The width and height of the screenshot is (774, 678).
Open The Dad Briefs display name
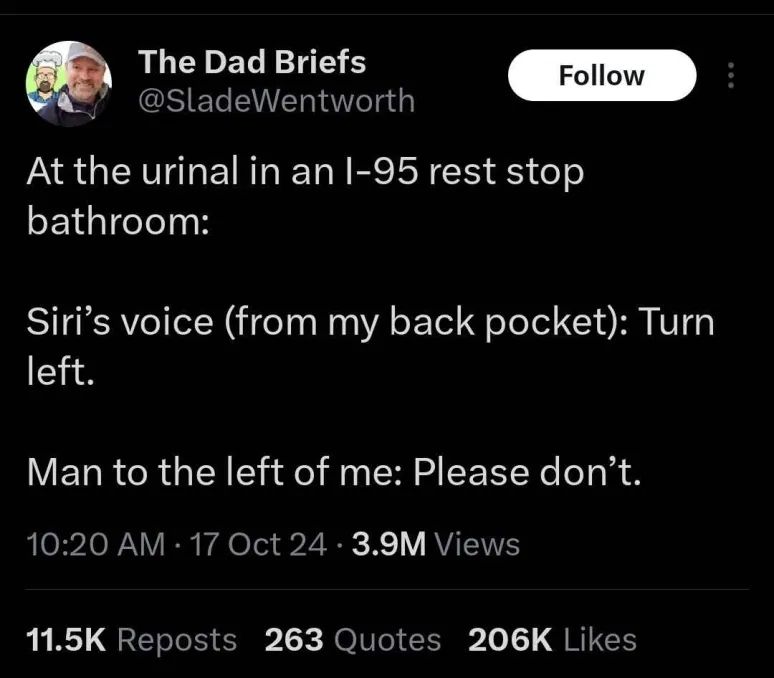coord(252,62)
